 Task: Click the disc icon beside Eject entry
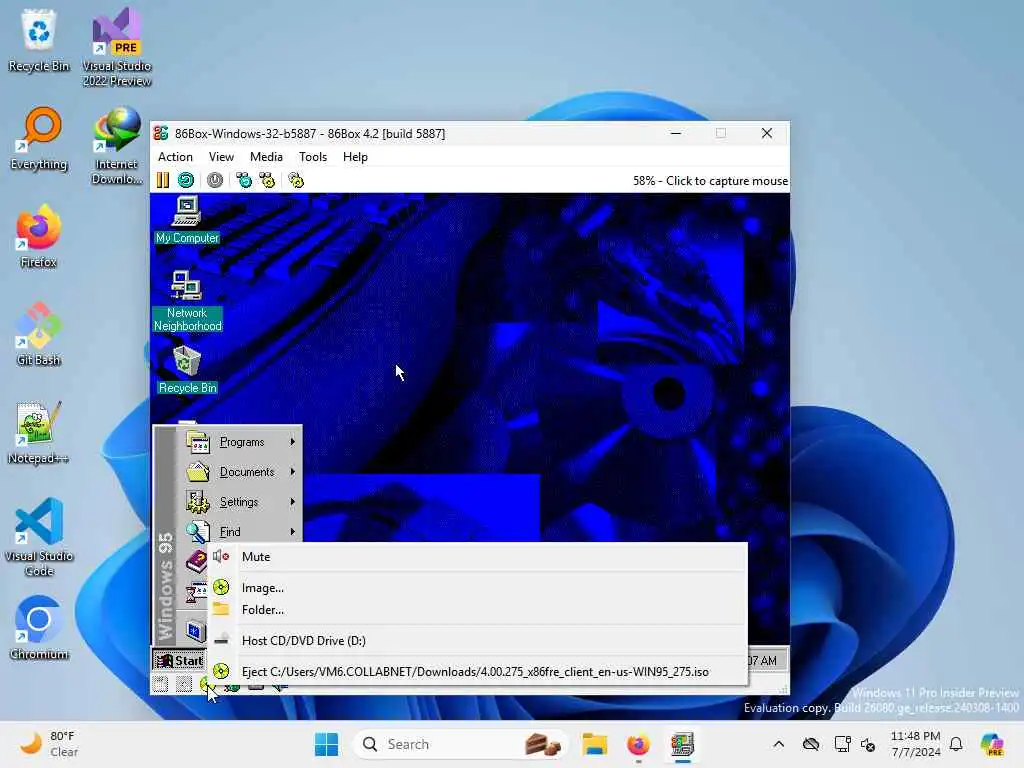[221, 671]
